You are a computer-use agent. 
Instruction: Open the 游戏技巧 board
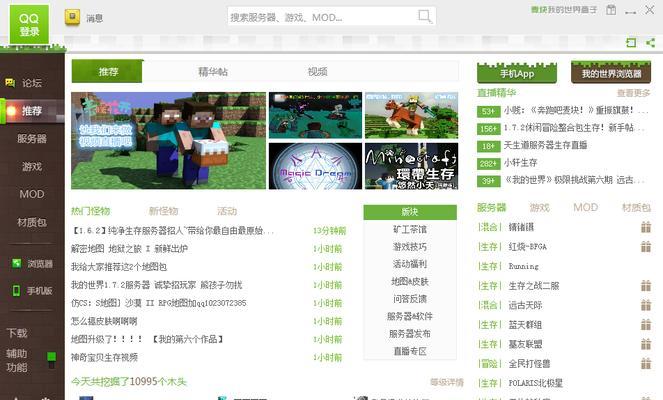tap(410, 247)
